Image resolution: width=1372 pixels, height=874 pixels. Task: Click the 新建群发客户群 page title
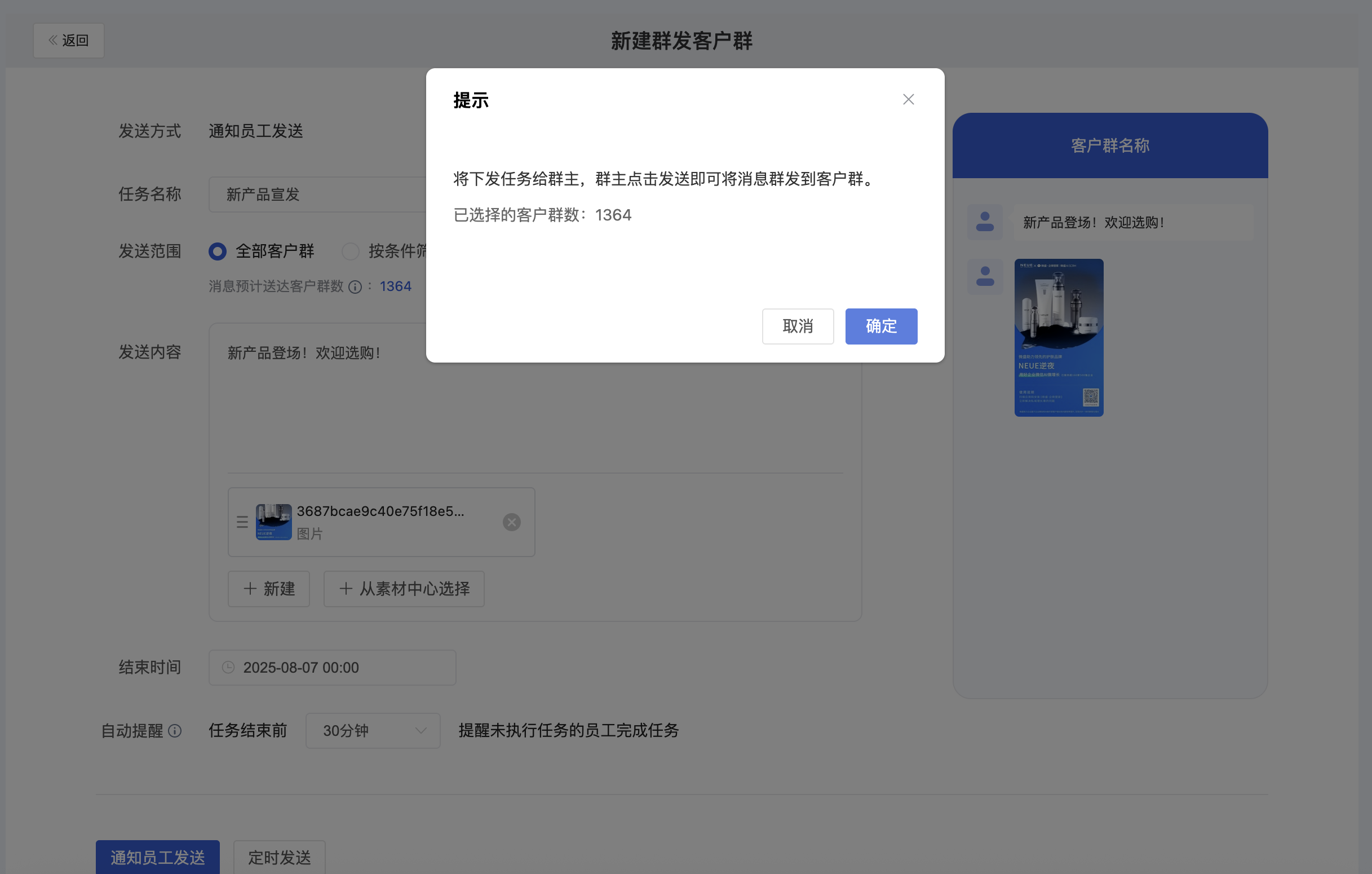682,41
